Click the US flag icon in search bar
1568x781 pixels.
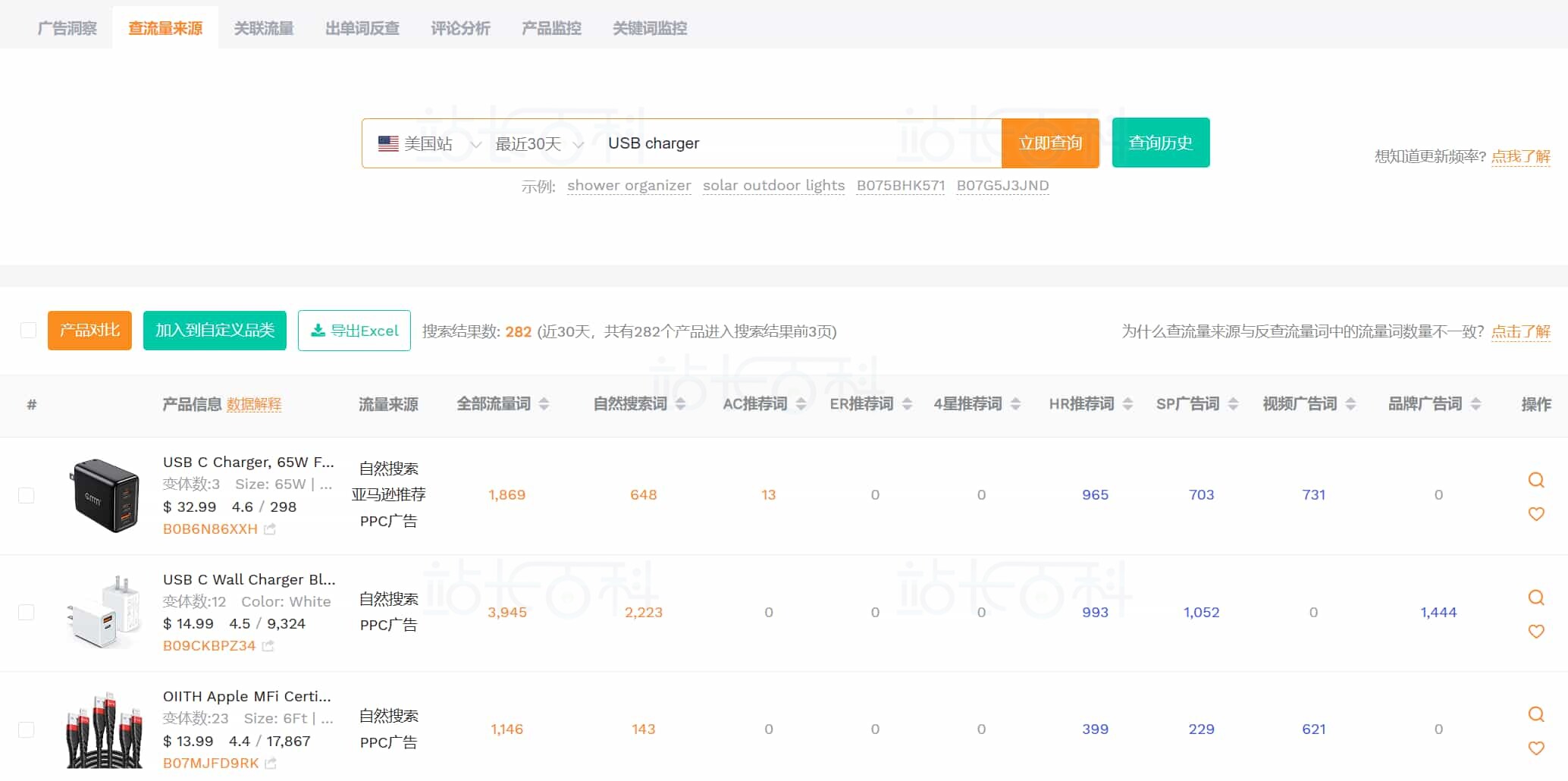[387, 143]
